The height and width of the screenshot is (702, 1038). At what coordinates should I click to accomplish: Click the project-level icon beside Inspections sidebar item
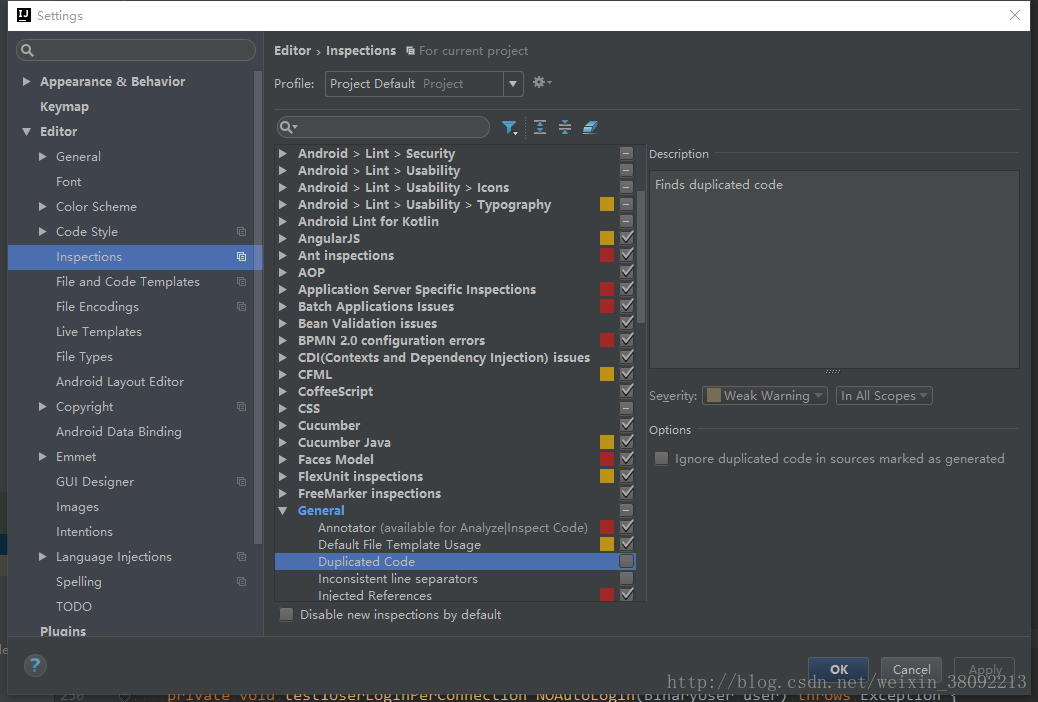click(242, 256)
